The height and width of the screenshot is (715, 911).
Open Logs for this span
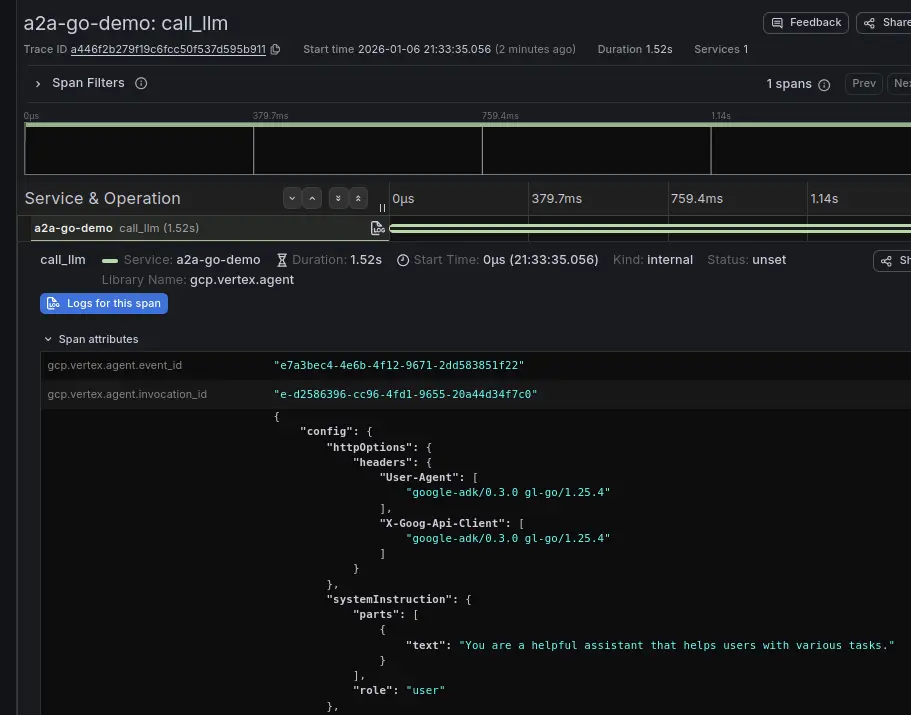pyautogui.click(x=104, y=303)
